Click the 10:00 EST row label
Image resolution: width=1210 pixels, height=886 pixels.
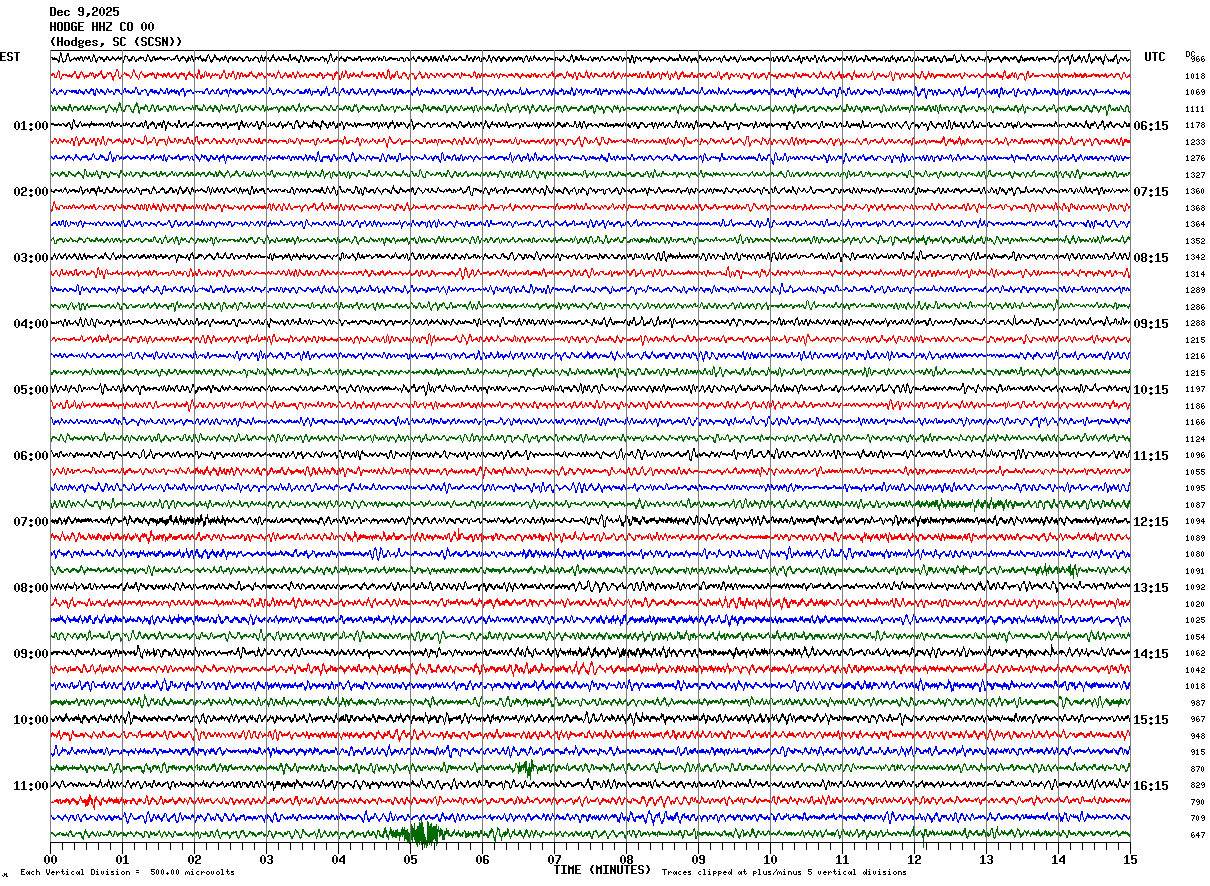[x=31, y=720]
